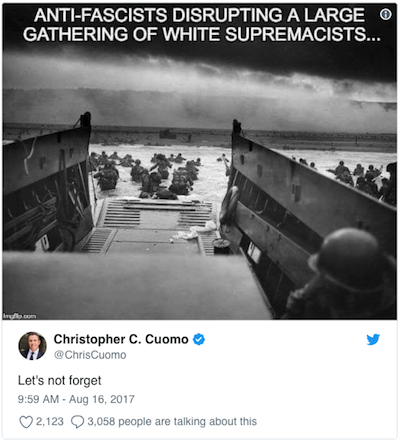Image resolution: width=400 pixels, height=441 pixels.
Task: Open the imgflip.com watermark
Action: [19, 316]
